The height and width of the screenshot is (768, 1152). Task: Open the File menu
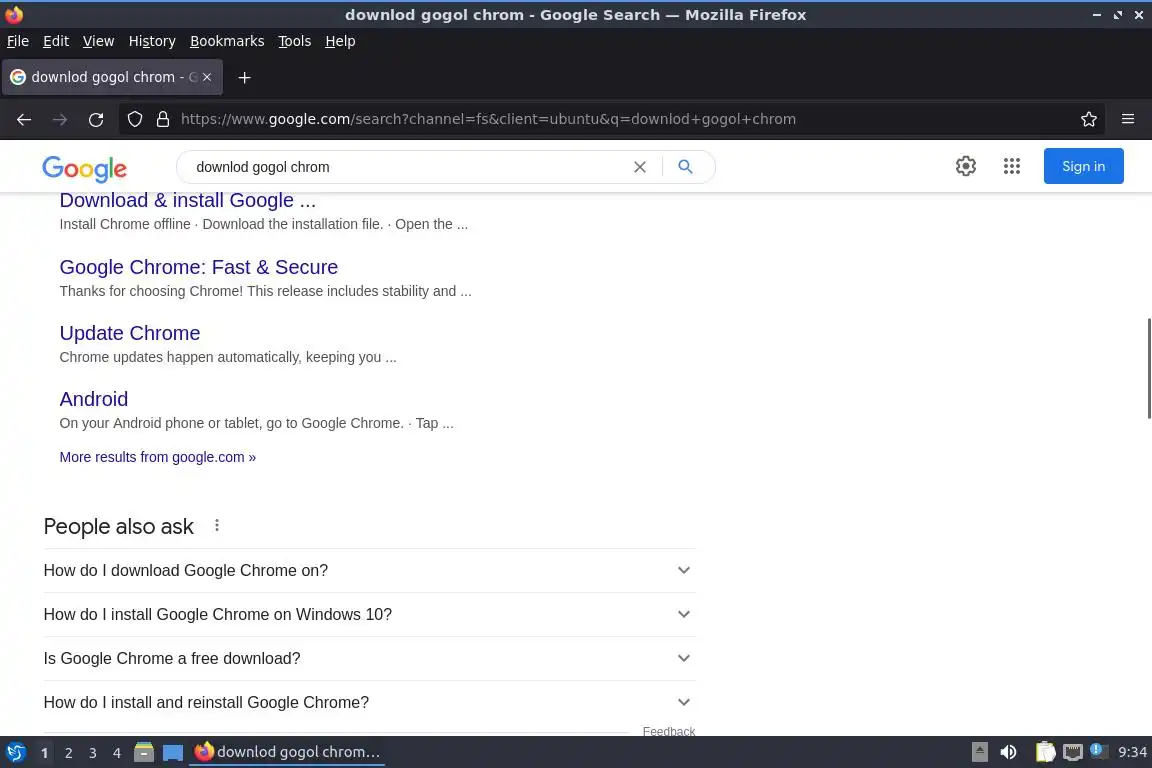(18, 41)
